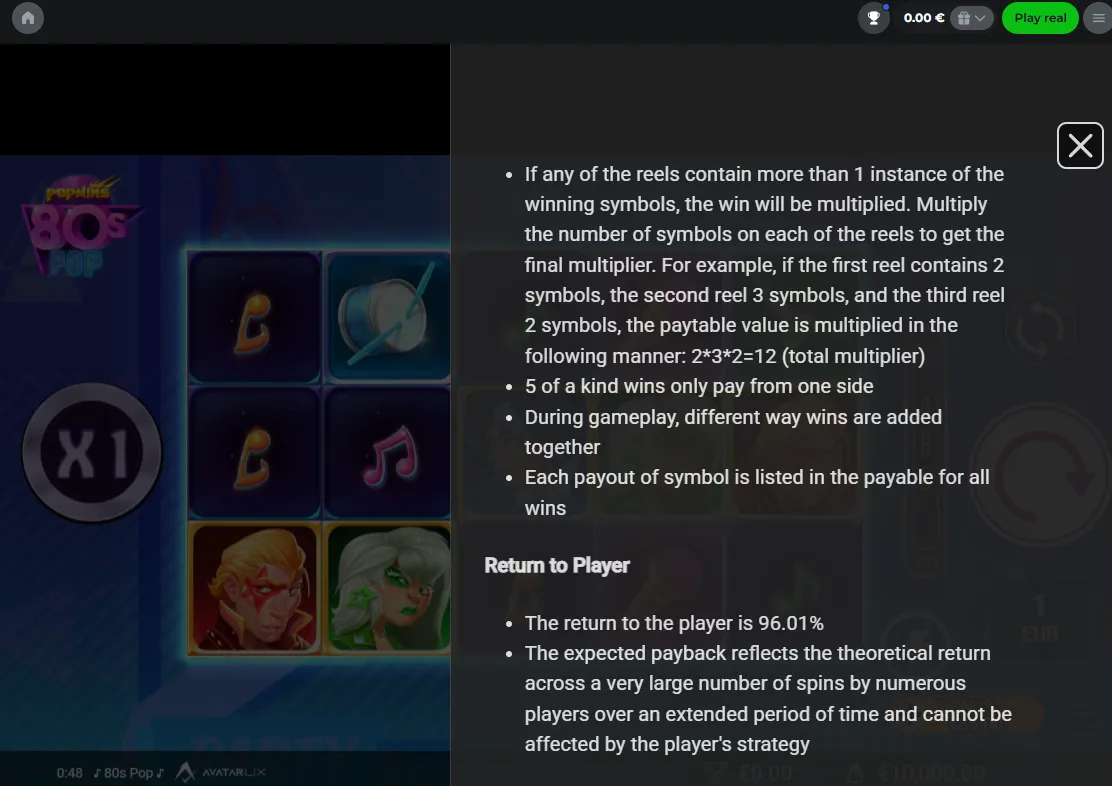Open the trophy tournaments icon
Viewport: 1112px width, 786px height.
(x=874, y=18)
